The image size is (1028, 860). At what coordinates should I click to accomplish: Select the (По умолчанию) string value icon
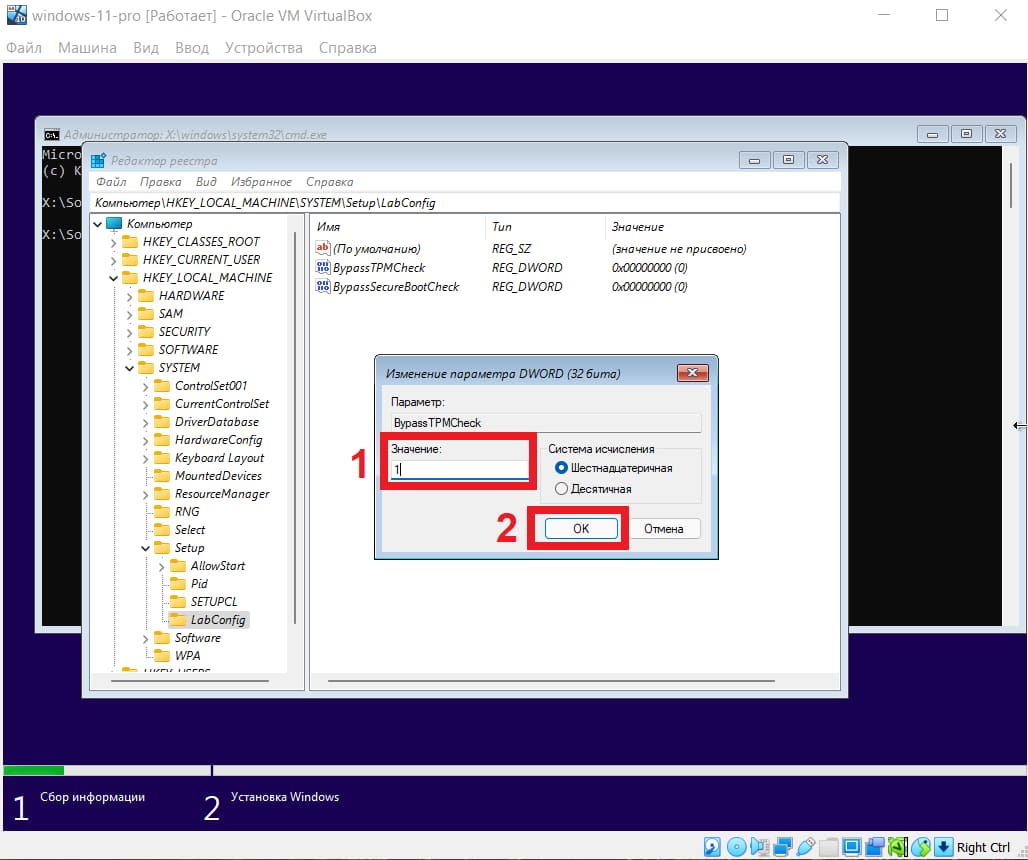tap(323, 248)
